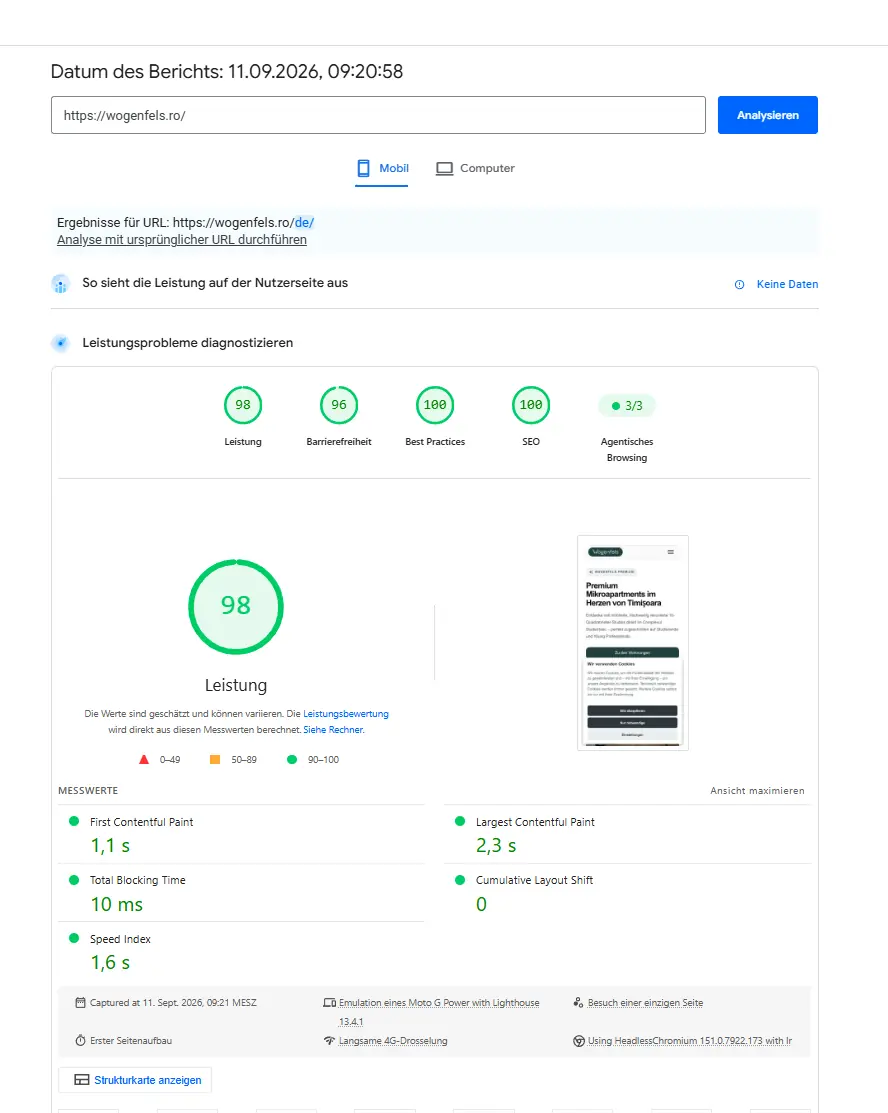This screenshot has width=888, height=1113.
Task: Click the '10 ms' Total Blocking Time value
Action: 116,904
